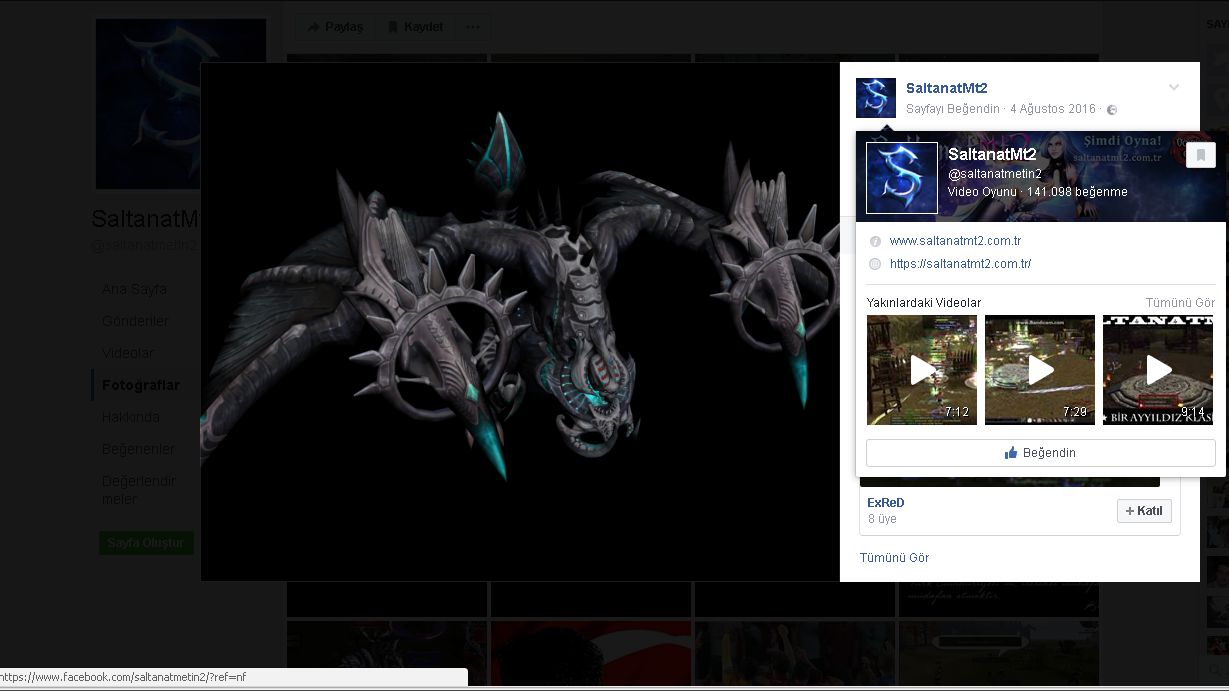Click Katıl button for ExReD group
Image resolution: width=1229 pixels, height=691 pixels.
(x=1144, y=511)
